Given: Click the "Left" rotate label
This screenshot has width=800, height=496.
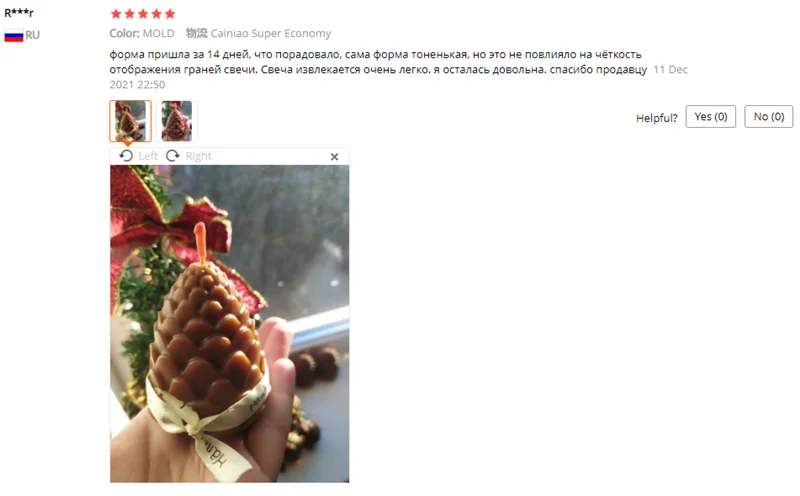Looking at the screenshot, I should [148, 156].
